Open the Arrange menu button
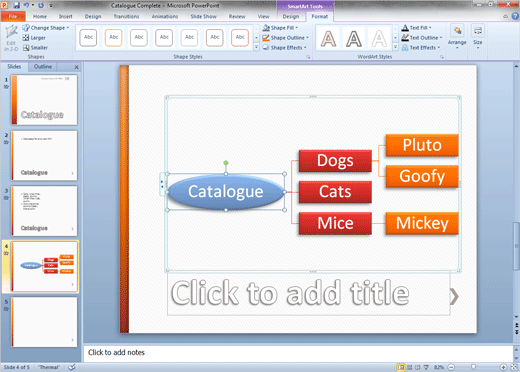The width and height of the screenshot is (520, 372). coord(457,37)
